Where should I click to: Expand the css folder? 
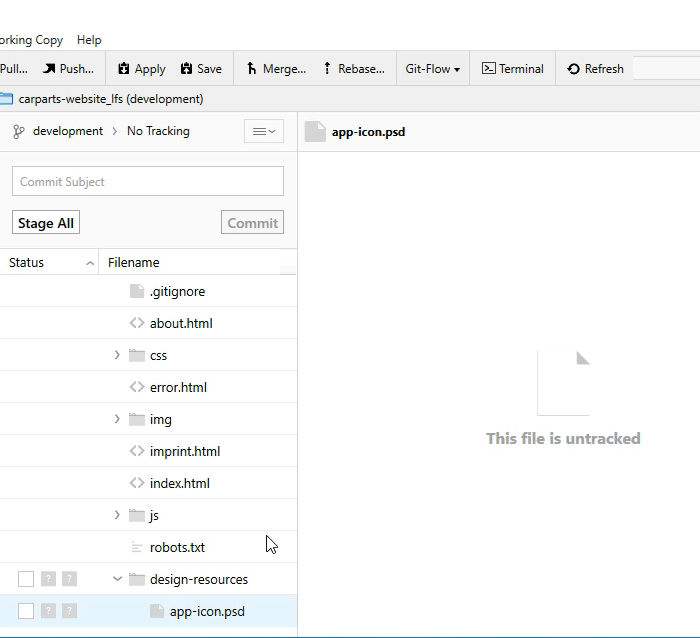[x=117, y=355]
